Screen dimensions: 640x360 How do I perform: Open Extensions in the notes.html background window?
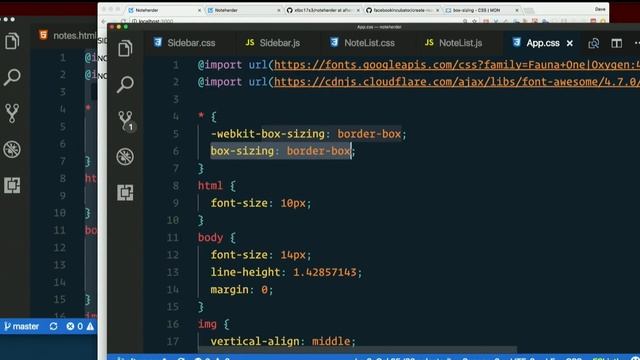point(12,185)
